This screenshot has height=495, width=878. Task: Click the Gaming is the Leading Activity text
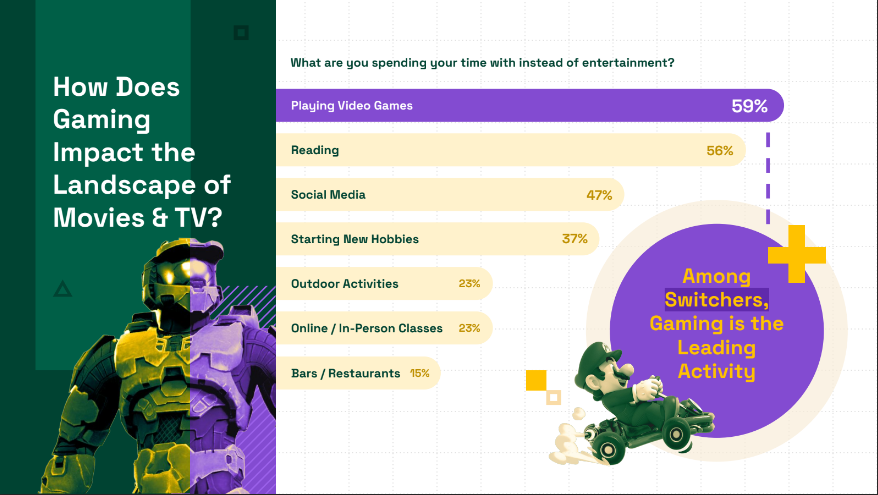[716, 347]
